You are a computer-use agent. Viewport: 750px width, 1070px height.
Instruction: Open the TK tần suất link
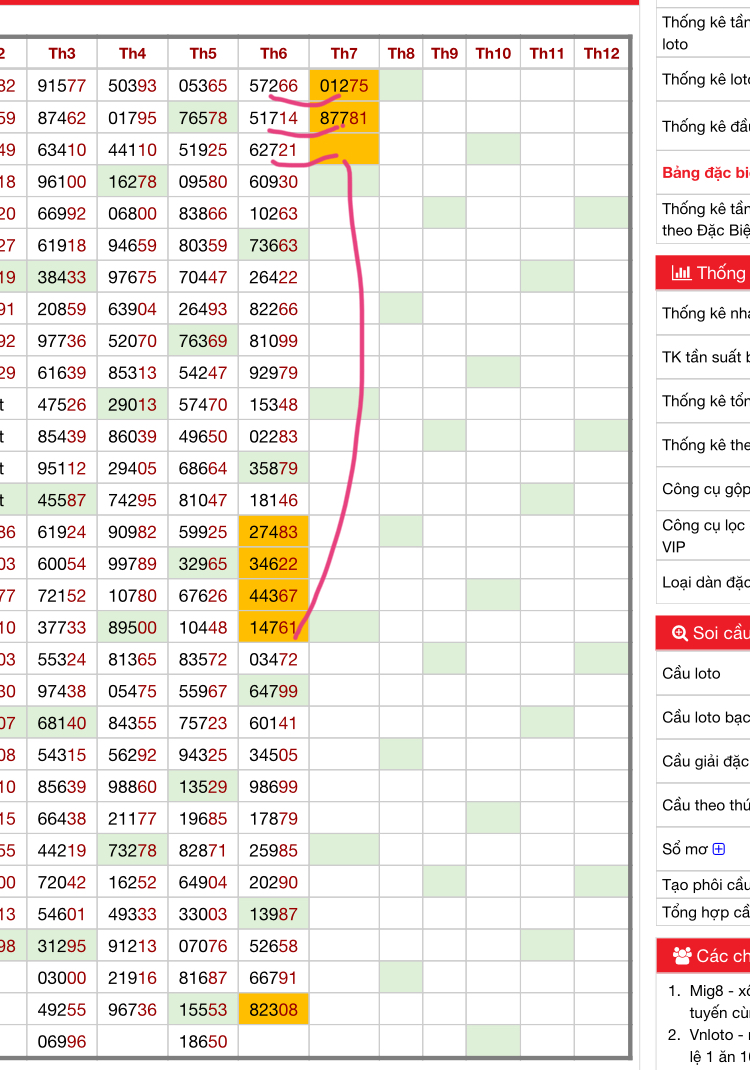click(705, 357)
